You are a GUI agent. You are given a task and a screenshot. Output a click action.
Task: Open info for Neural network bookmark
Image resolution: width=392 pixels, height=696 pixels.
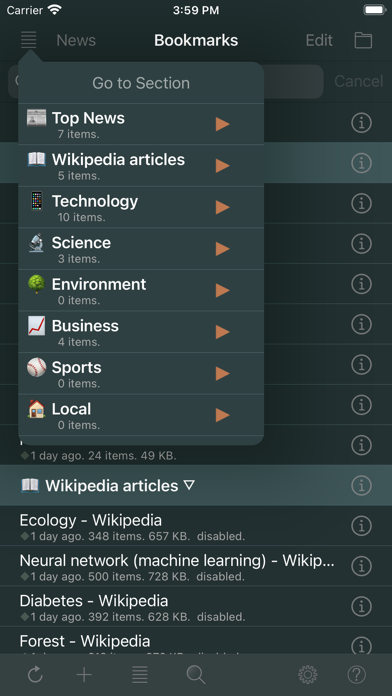(x=361, y=566)
